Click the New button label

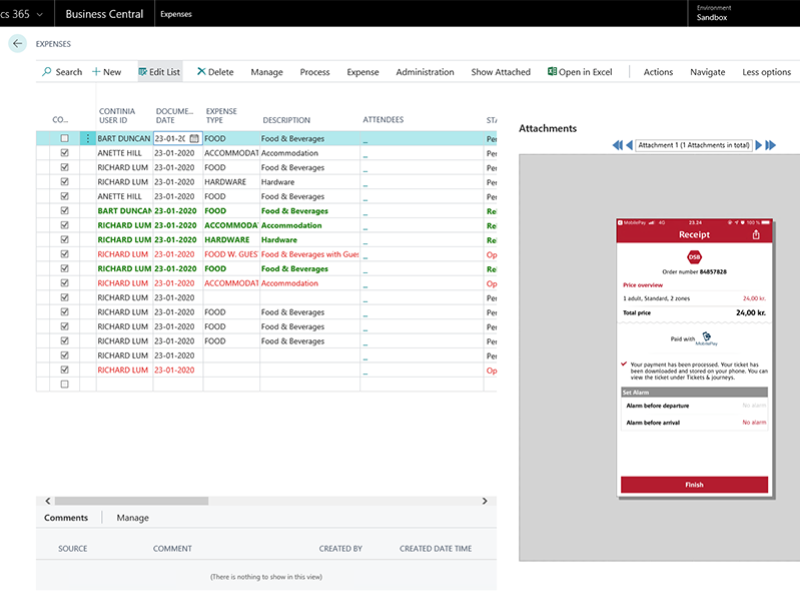click(x=112, y=72)
